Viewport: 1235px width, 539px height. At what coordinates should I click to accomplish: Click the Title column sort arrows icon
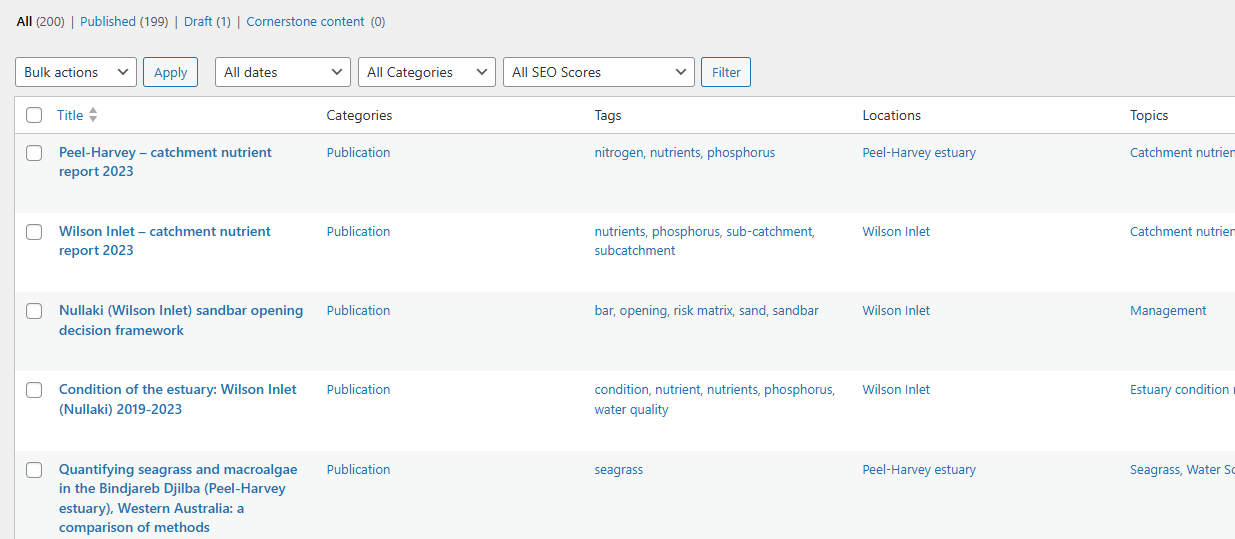pos(93,115)
